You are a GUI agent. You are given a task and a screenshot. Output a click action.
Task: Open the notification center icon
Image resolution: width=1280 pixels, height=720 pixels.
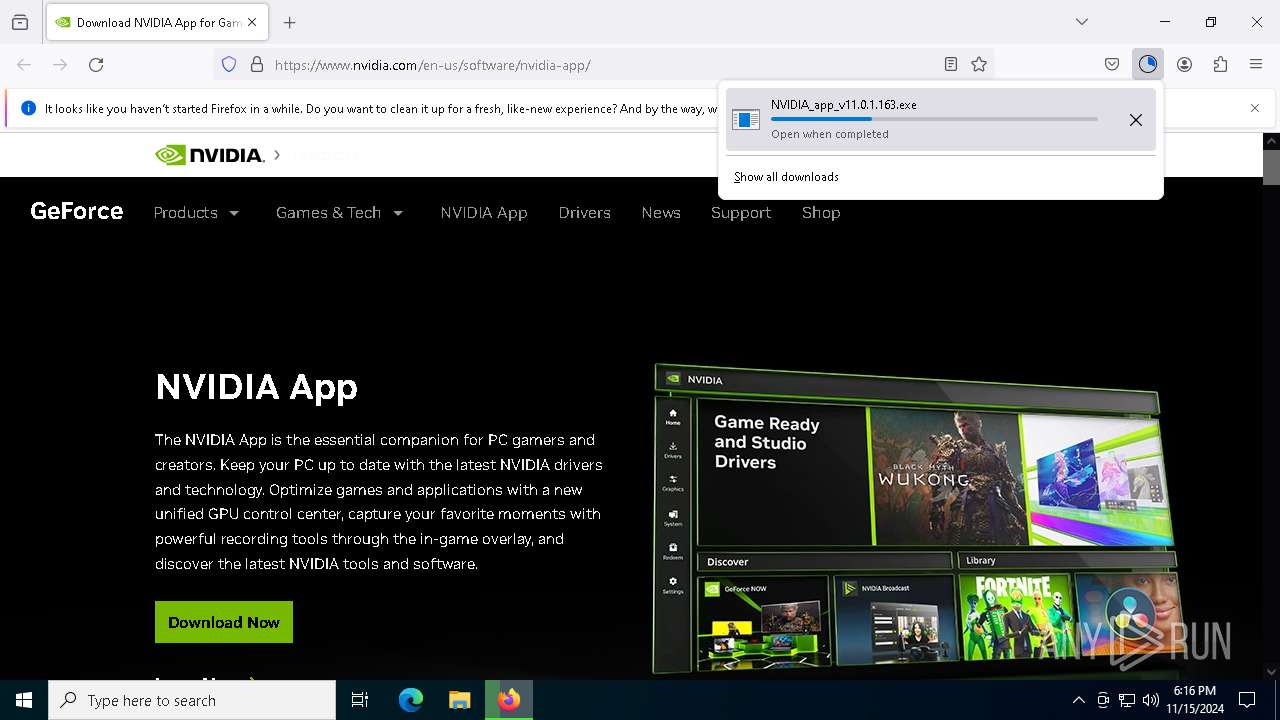click(1247, 700)
